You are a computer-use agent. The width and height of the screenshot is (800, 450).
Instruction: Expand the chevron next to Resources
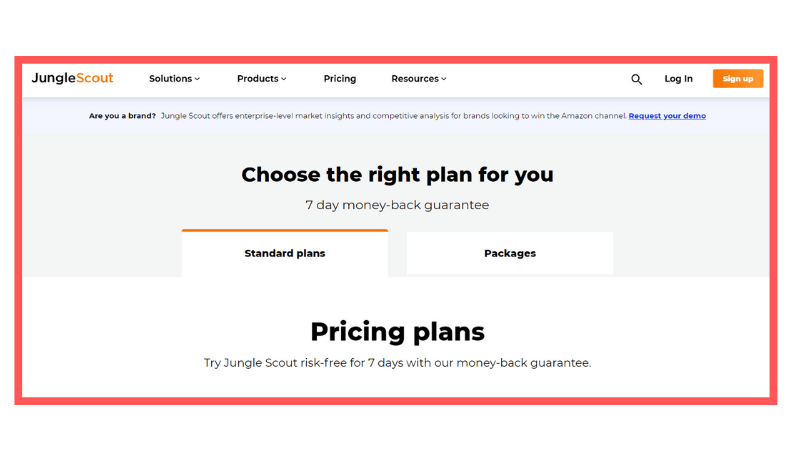[x=444, y=79]
